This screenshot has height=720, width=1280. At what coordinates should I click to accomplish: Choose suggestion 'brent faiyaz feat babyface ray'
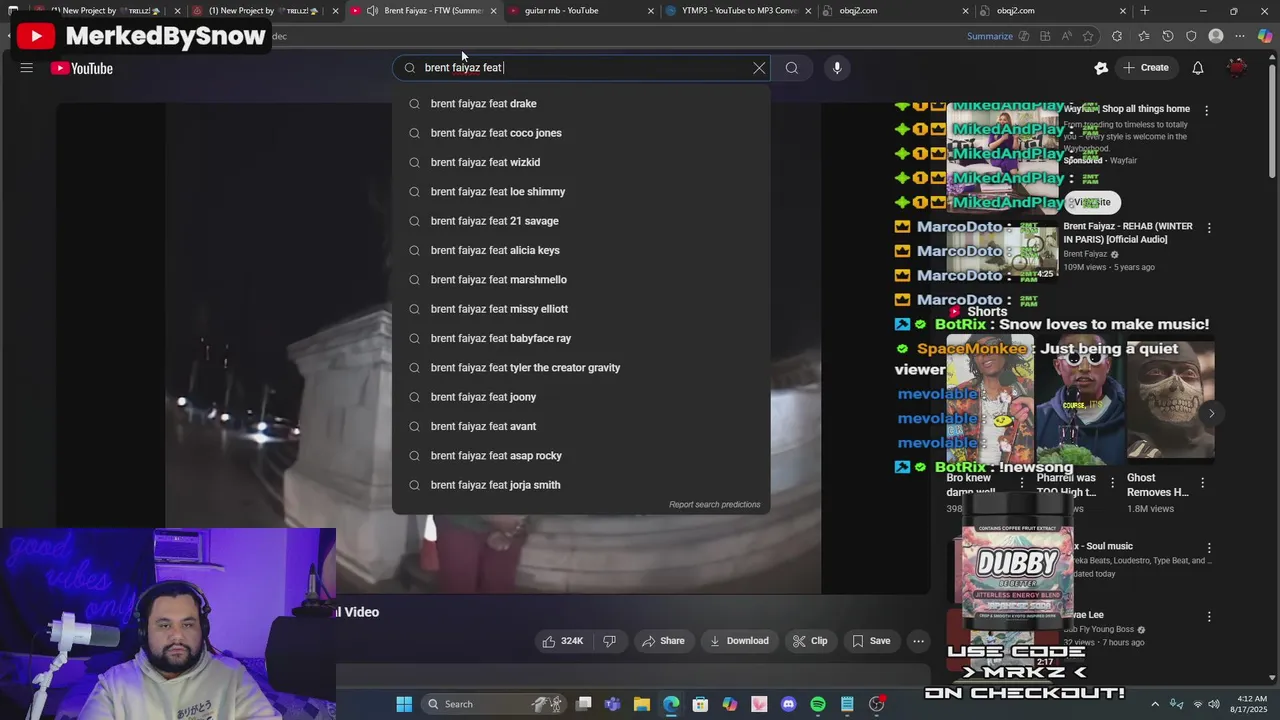click(x=581, y=338)
